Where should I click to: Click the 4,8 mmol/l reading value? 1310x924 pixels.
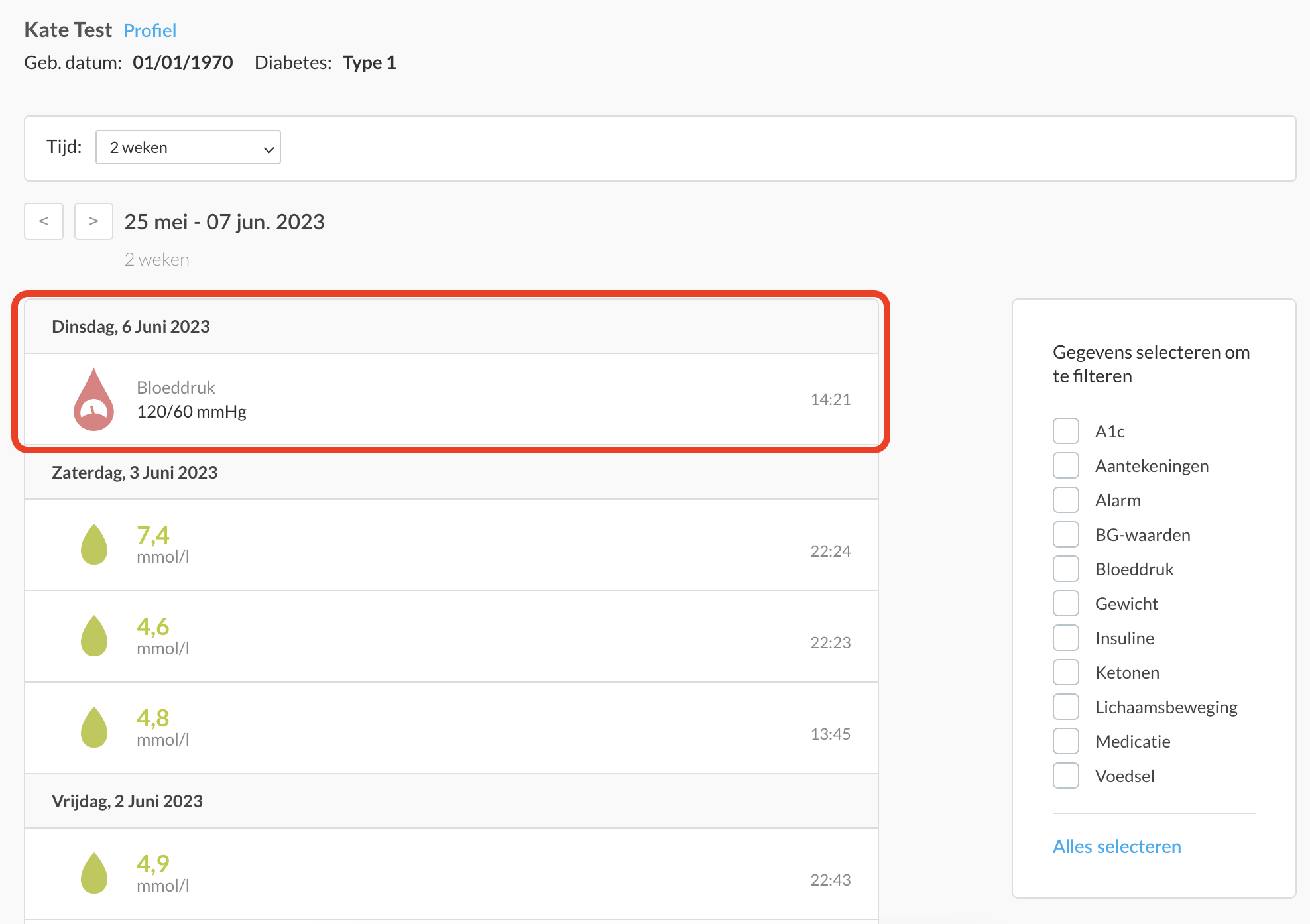pos(163,727)
